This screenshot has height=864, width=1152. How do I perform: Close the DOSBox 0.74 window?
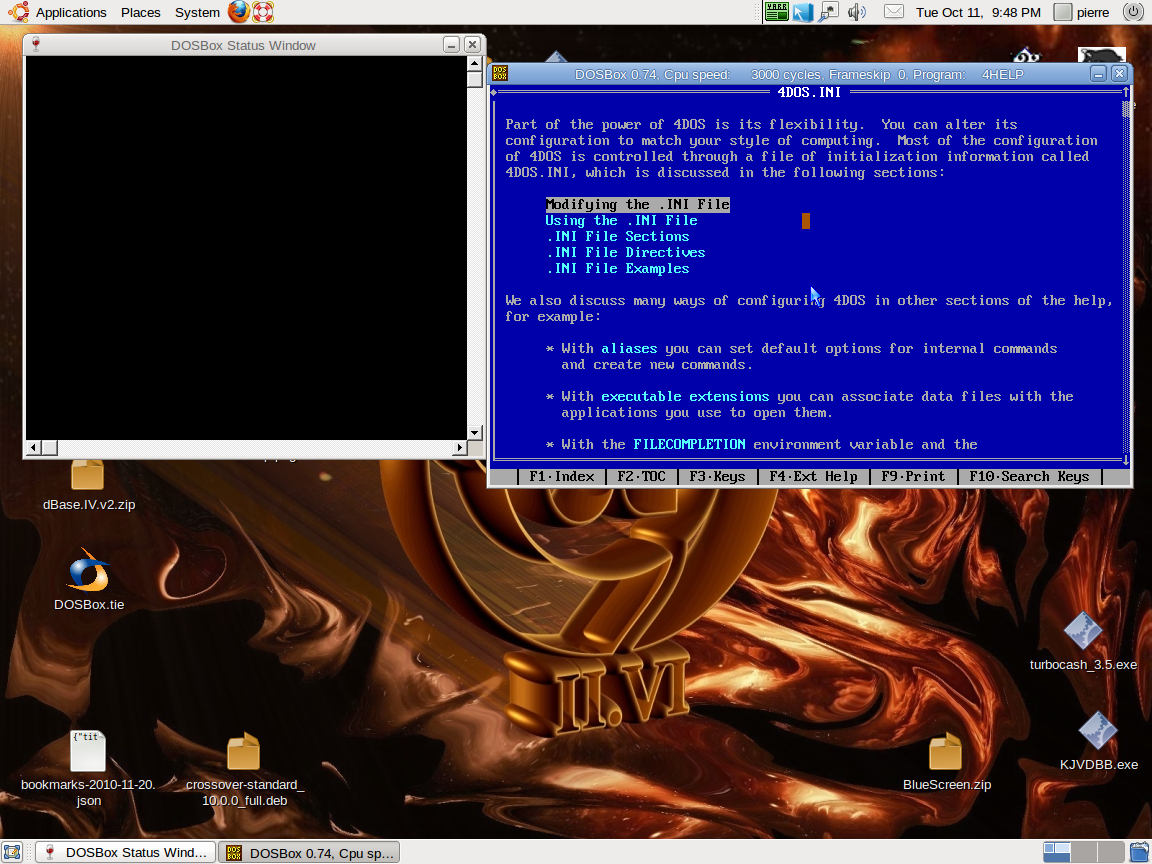click(1119, 73)
